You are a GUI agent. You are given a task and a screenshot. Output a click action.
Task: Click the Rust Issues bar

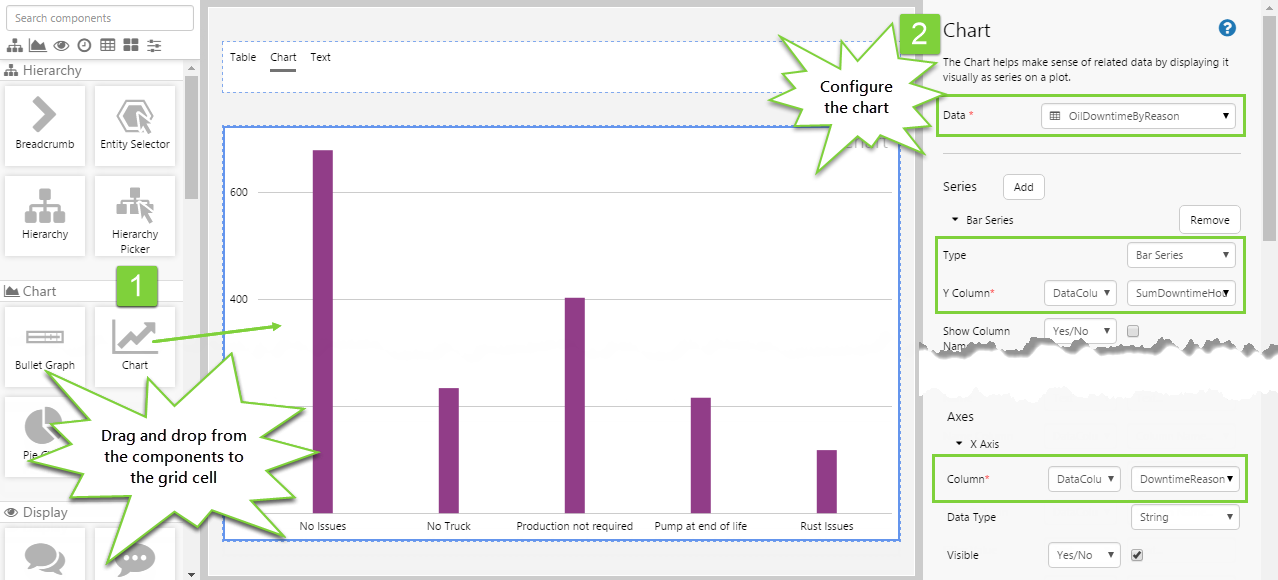[x=827, y=482]
